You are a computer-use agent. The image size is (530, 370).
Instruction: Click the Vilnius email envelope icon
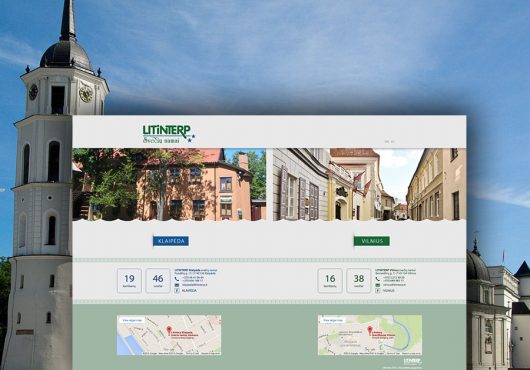pos(378,285)
